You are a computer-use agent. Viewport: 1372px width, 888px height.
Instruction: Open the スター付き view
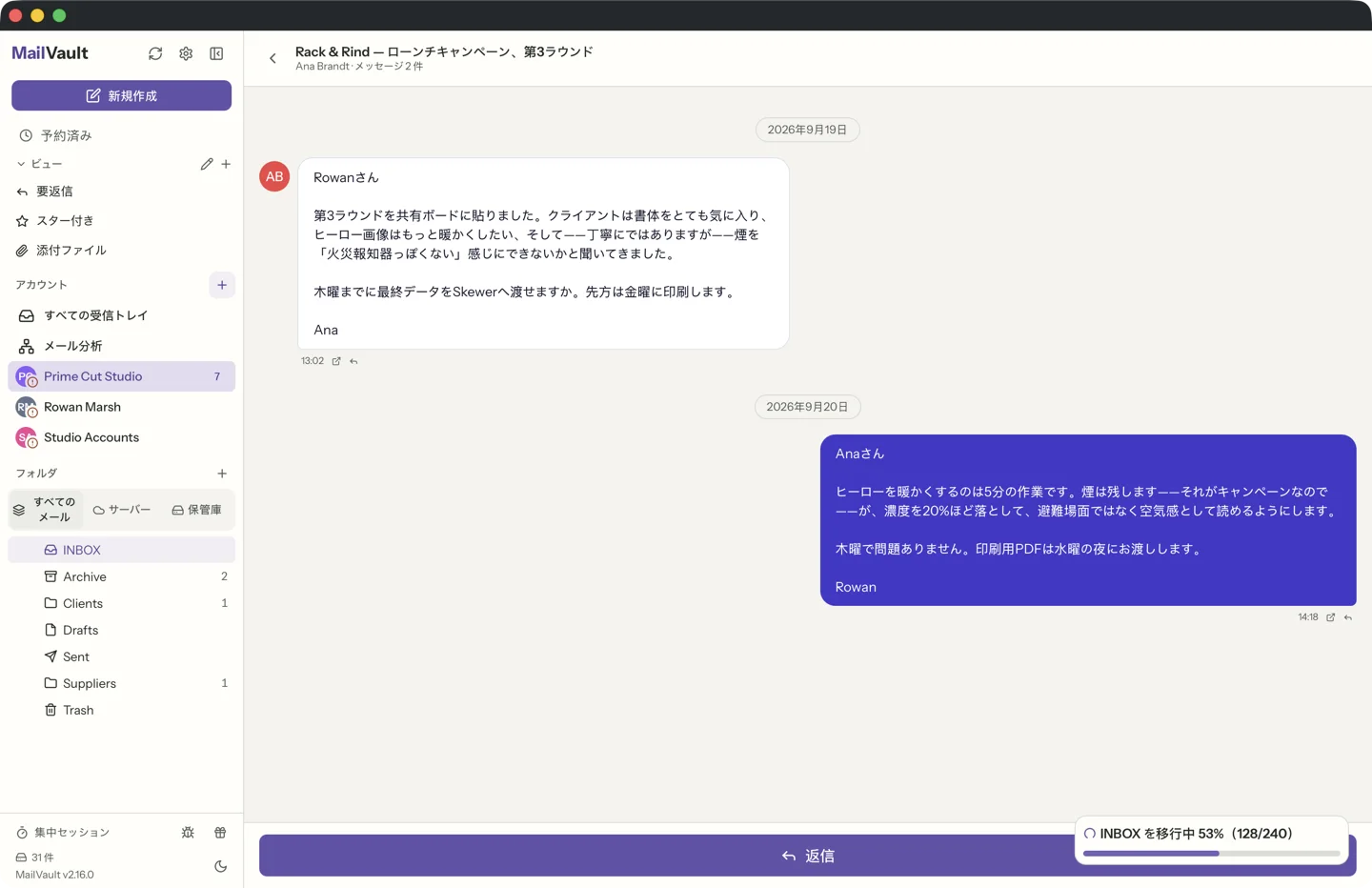[x=121, y=221]
